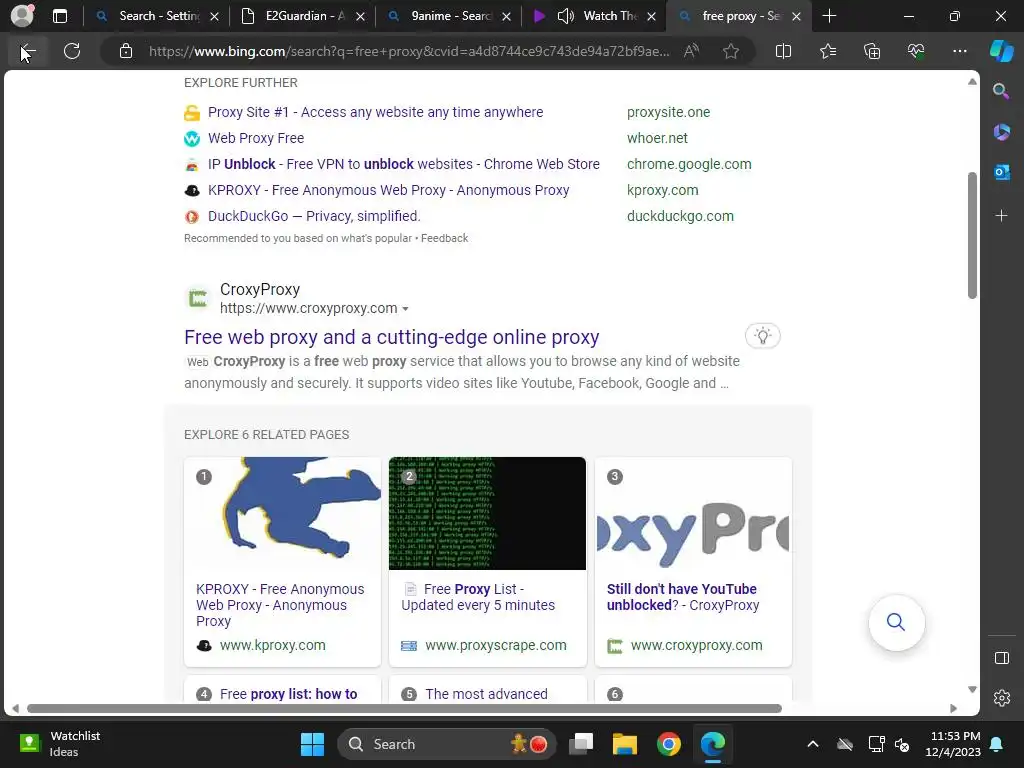
Task: Open sidebar Search tool
Action: (1001, 91)
